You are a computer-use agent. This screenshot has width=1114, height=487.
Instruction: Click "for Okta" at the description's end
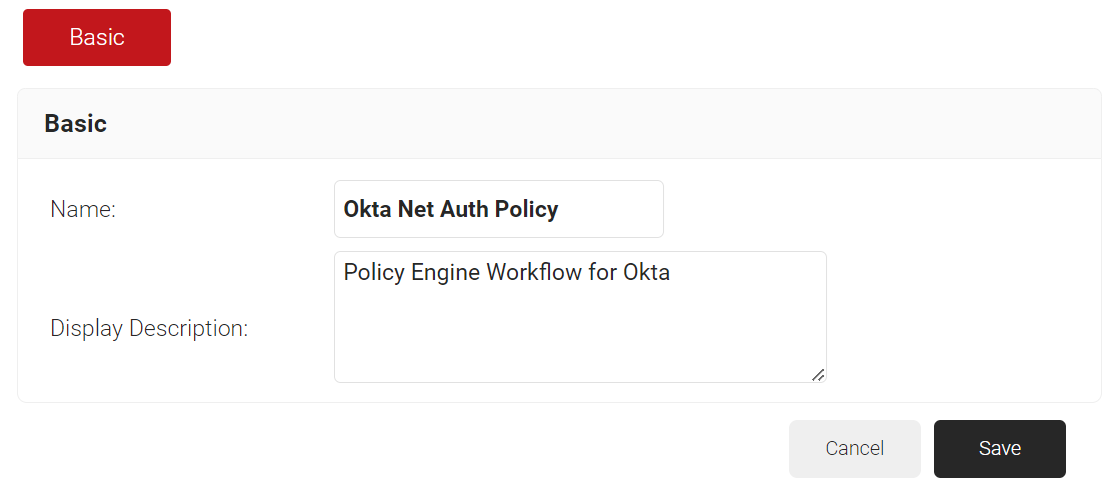point(629,272)
